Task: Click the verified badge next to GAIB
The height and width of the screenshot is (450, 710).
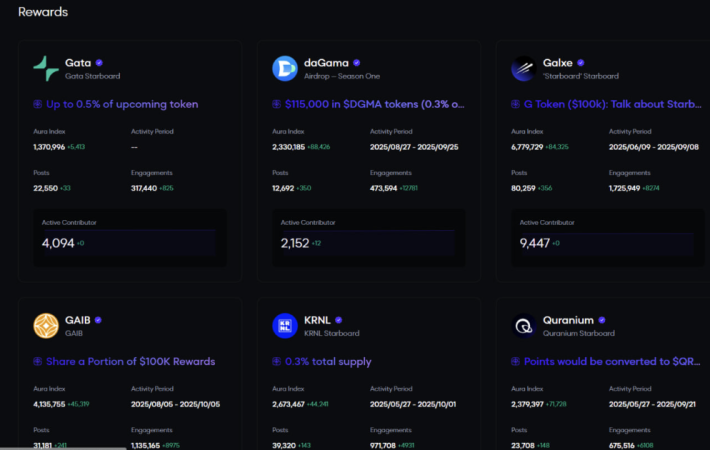Action: 98,320
